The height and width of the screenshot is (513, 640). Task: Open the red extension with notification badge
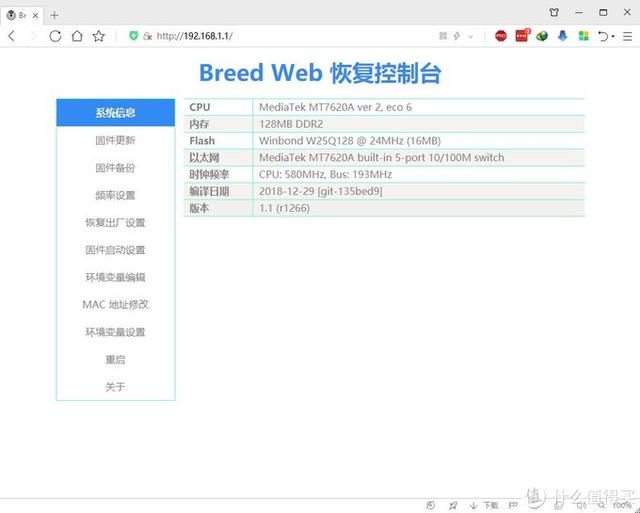click(522, 36)
